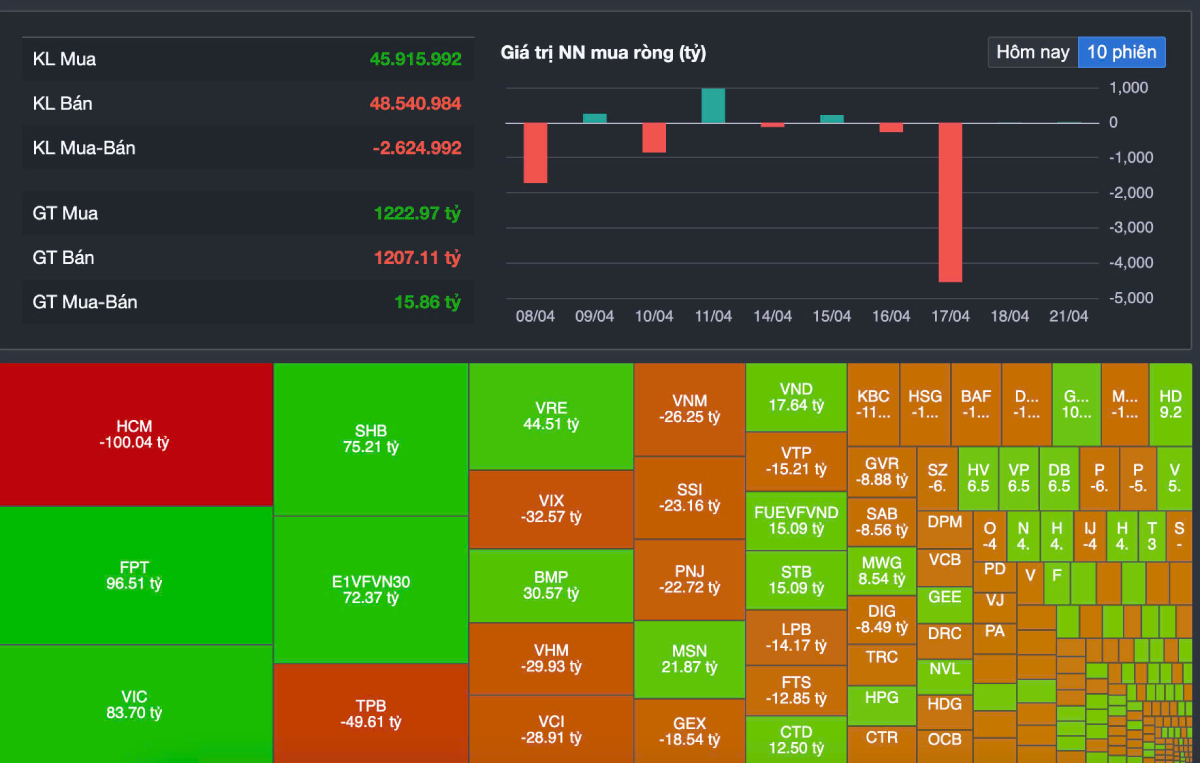Choose the FUEVFVND tile
Image resolution: width=1200 pixels, height=763 pixels.
pyautogui.click(x=796, y=521)
